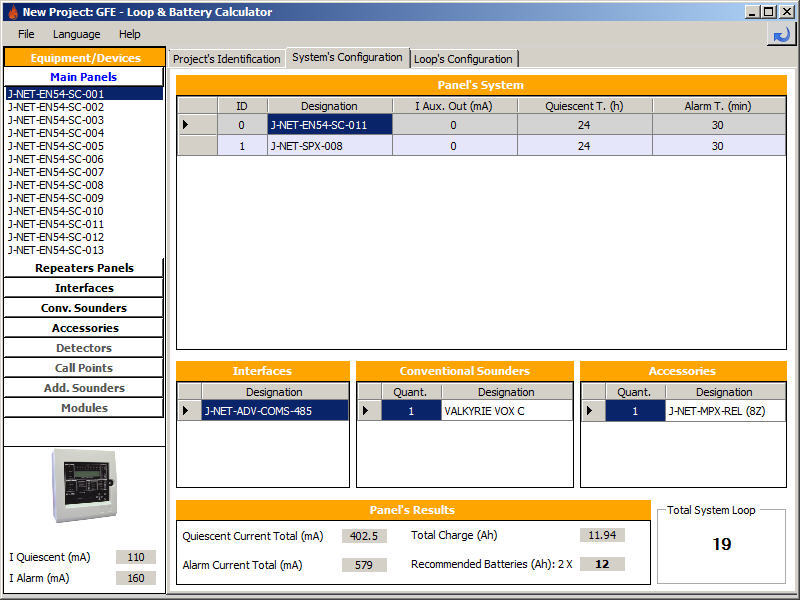
Task: Edit the I Quiescent (mA) value field
Action: click(x=136, y=557)
